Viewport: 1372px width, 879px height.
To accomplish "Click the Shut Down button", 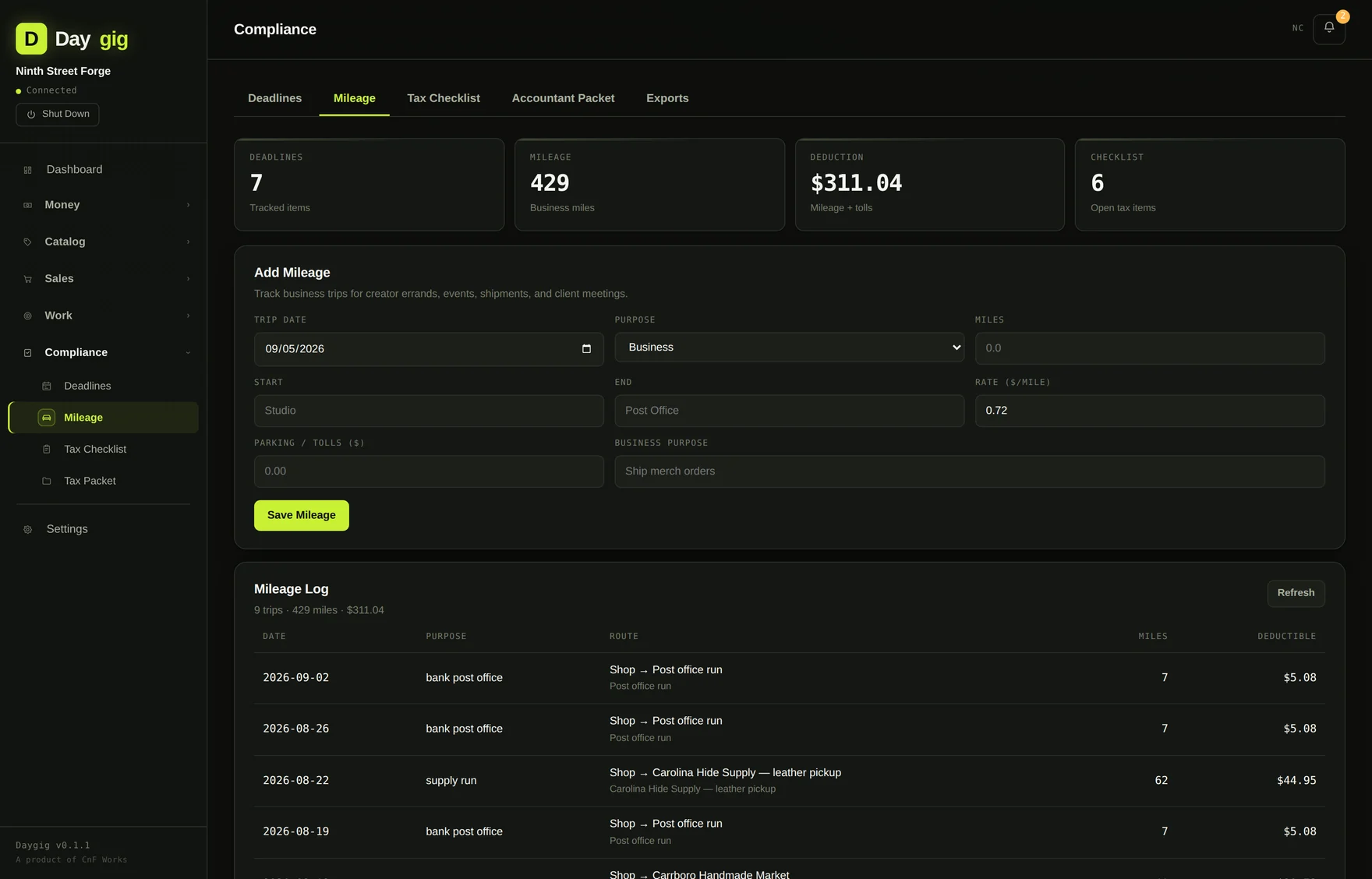I will tap(58, 115).
